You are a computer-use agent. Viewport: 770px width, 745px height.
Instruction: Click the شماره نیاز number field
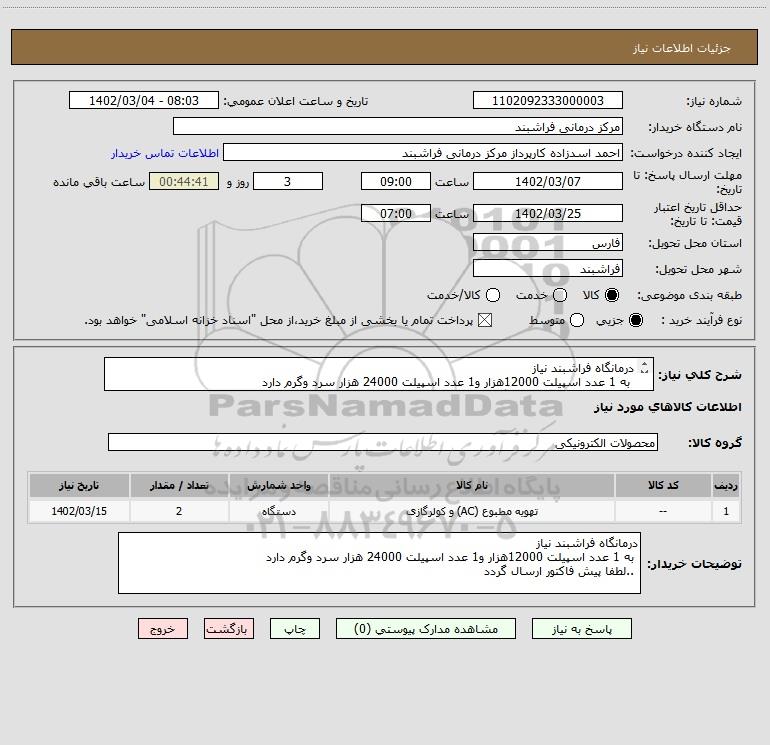tap(548, 100)
